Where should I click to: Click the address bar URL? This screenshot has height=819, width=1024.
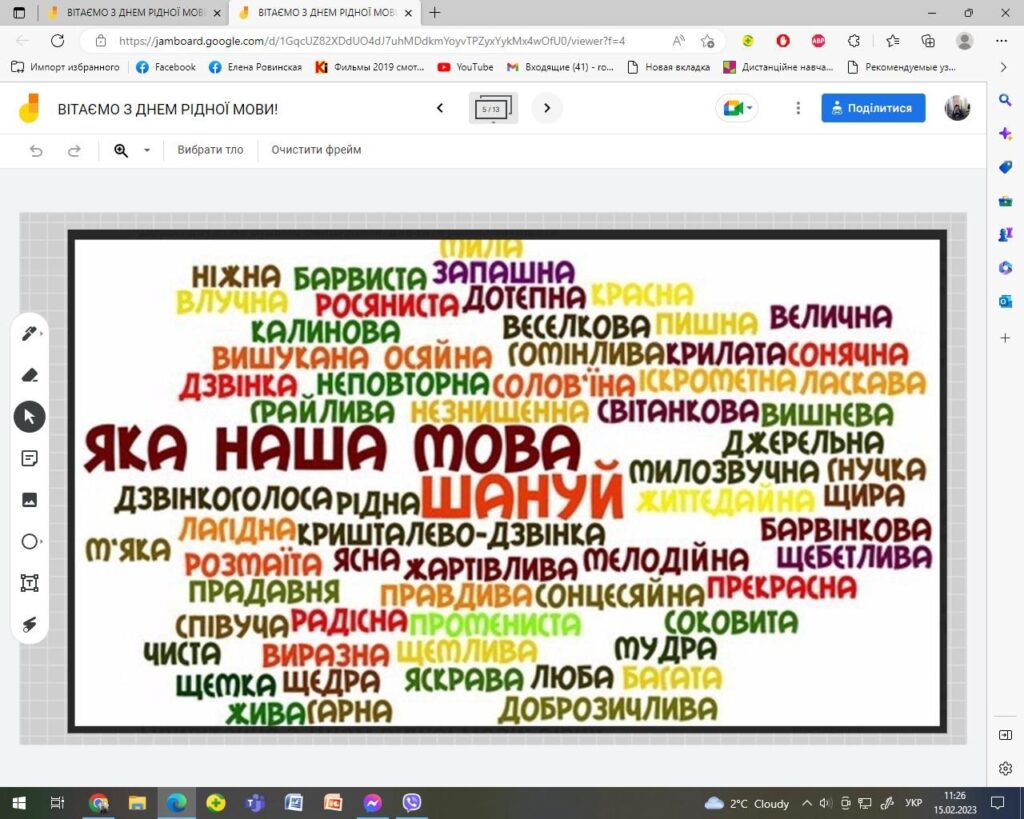pyautogui.click(x=372, y=40)
